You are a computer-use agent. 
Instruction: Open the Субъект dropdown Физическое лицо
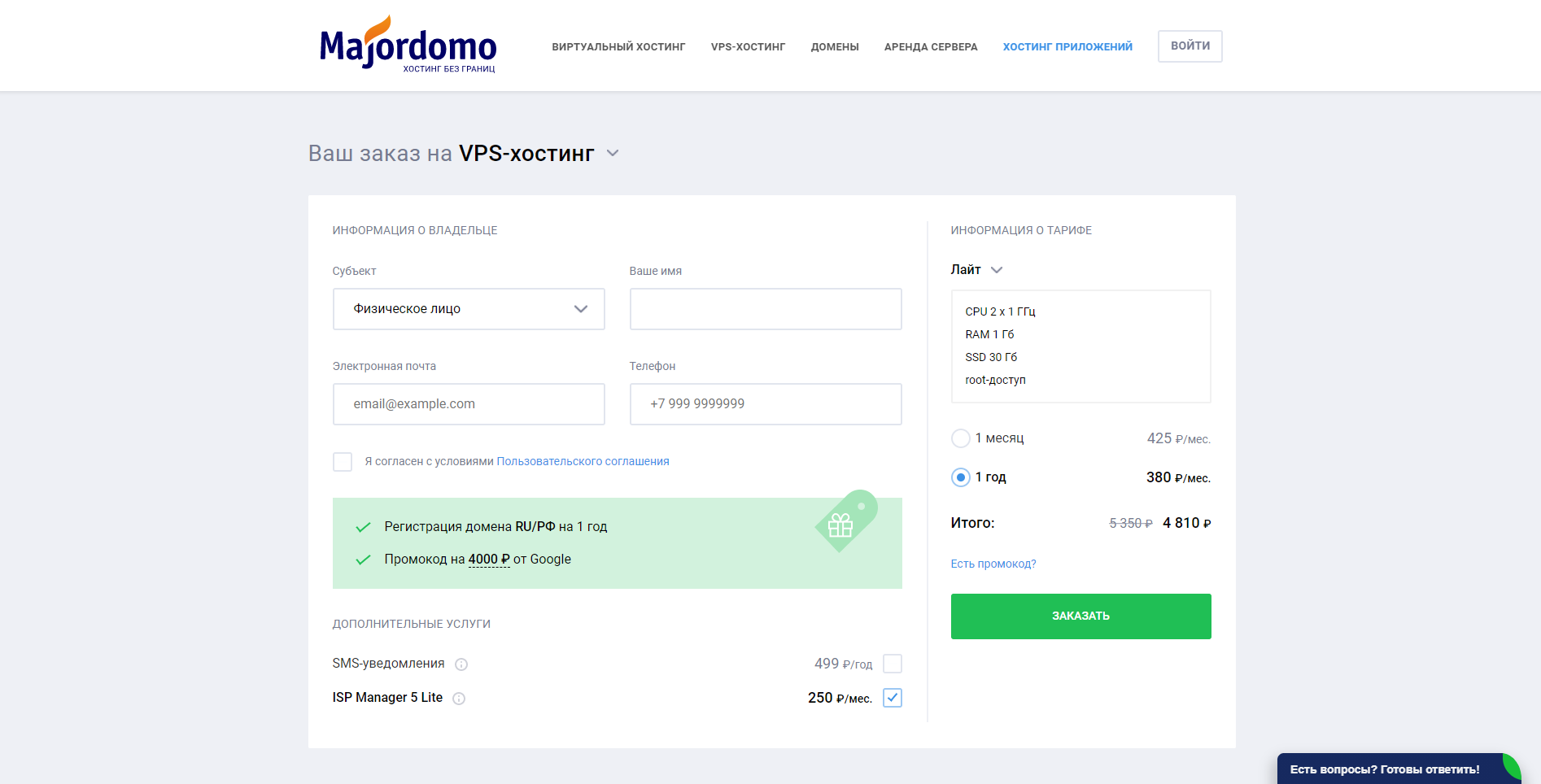(x=469, y=309)
